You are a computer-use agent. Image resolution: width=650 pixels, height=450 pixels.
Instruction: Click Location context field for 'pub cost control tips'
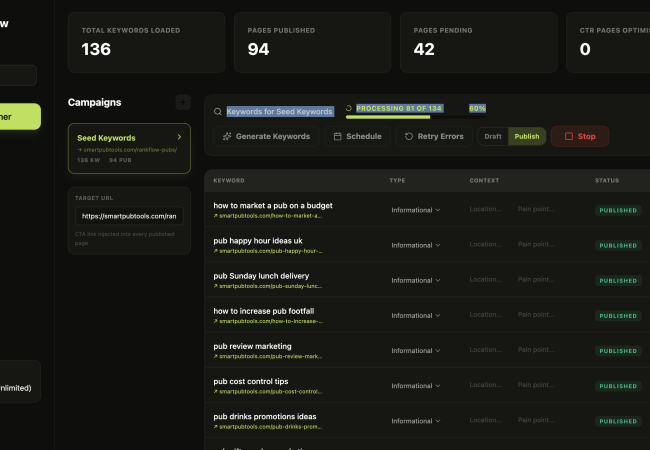tap(488, 385)
